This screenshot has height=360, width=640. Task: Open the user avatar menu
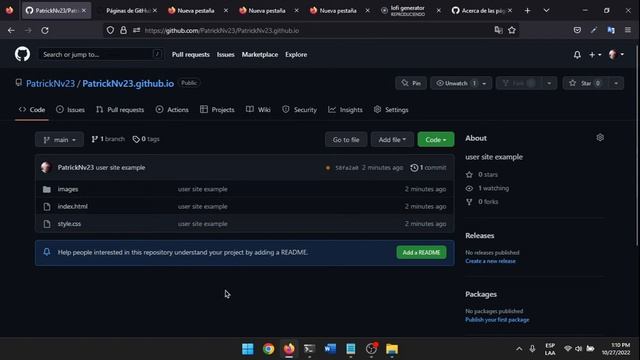(616, 55)
